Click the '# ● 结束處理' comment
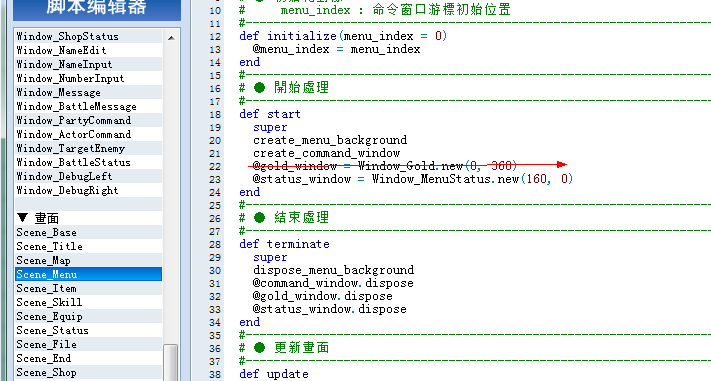Viewport: 711px width, 381px height. tap(284, 218)
